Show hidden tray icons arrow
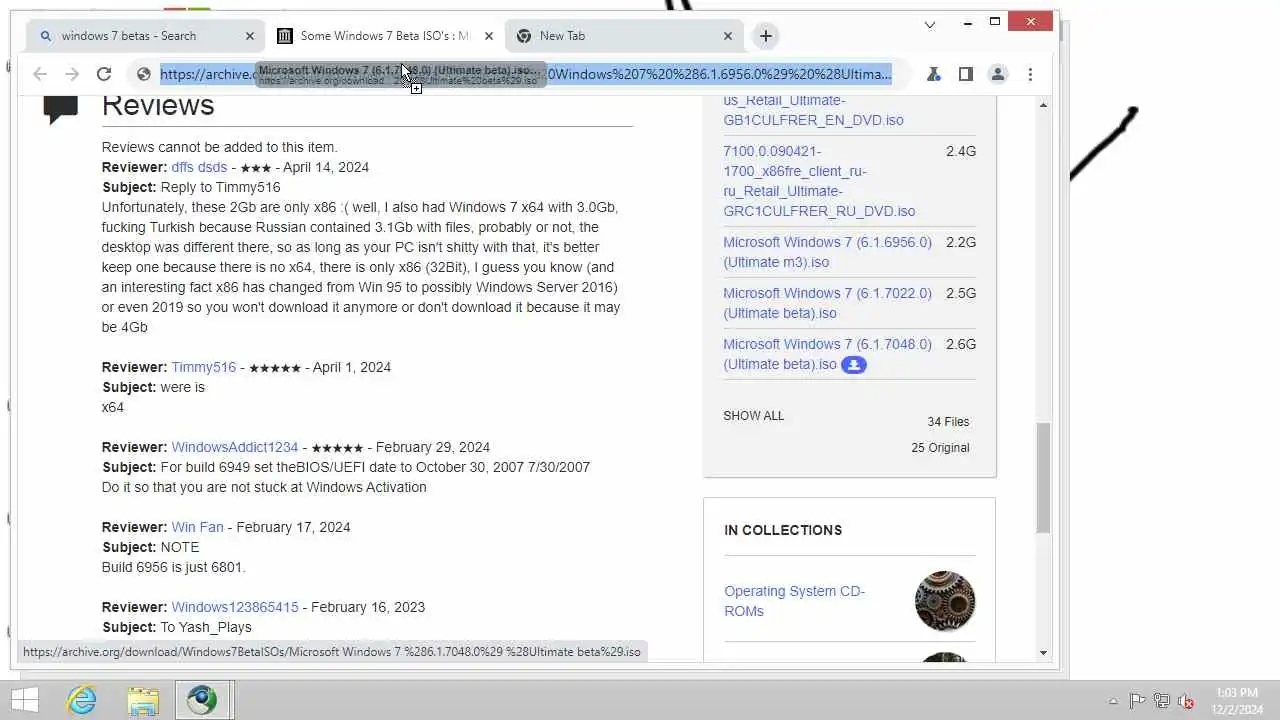Image resolution: width=1280 pixels, height=720 pixels. 1113,701
